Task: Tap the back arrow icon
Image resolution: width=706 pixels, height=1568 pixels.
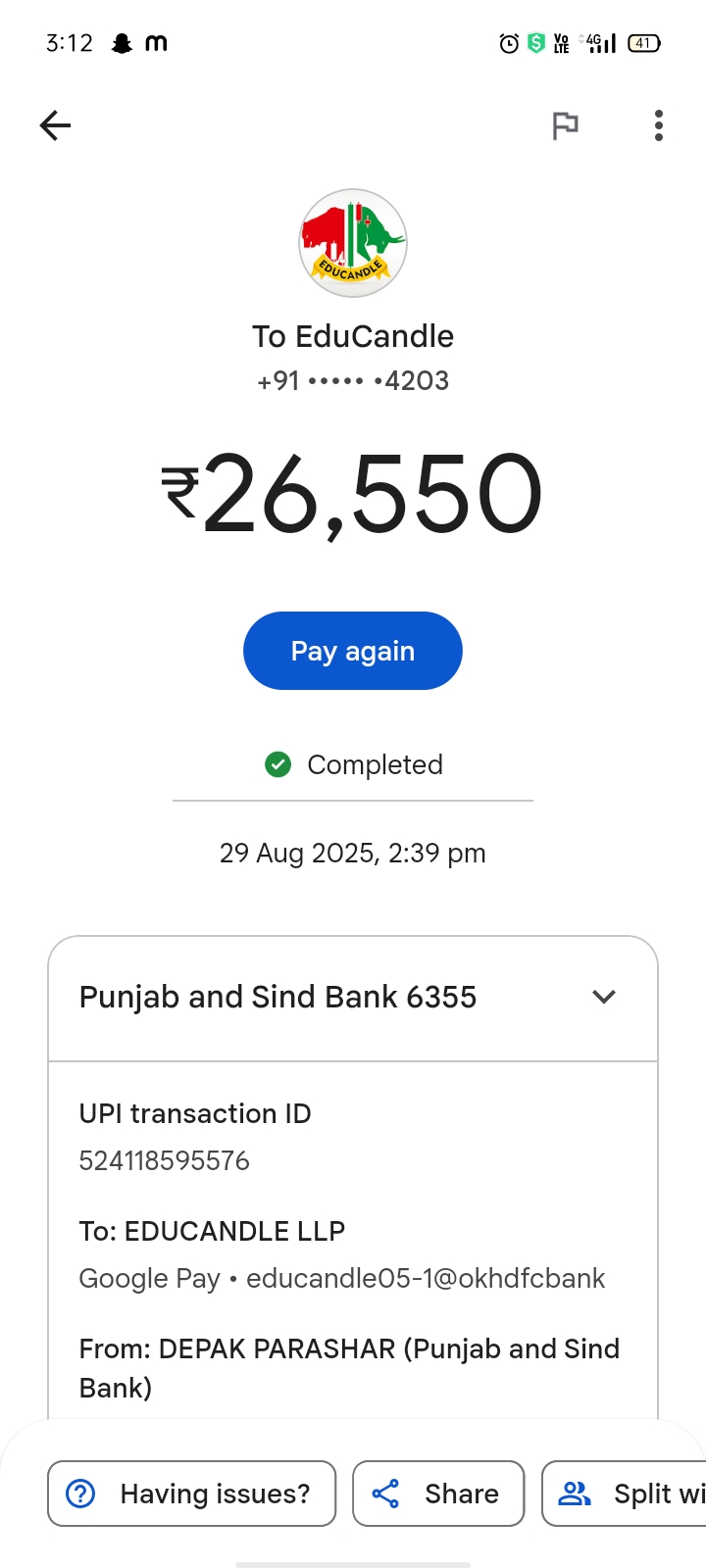Action: [55, 125]
